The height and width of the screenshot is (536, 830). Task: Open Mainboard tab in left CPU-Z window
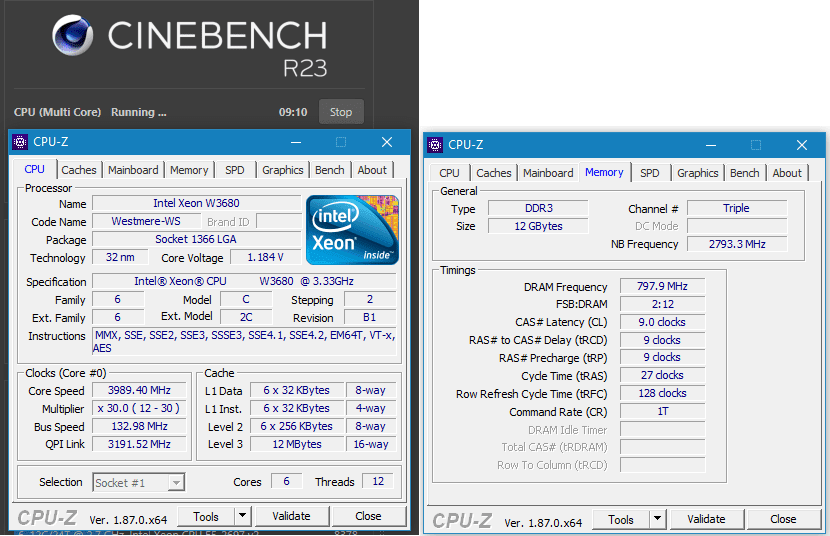click(x=133, y=170)
